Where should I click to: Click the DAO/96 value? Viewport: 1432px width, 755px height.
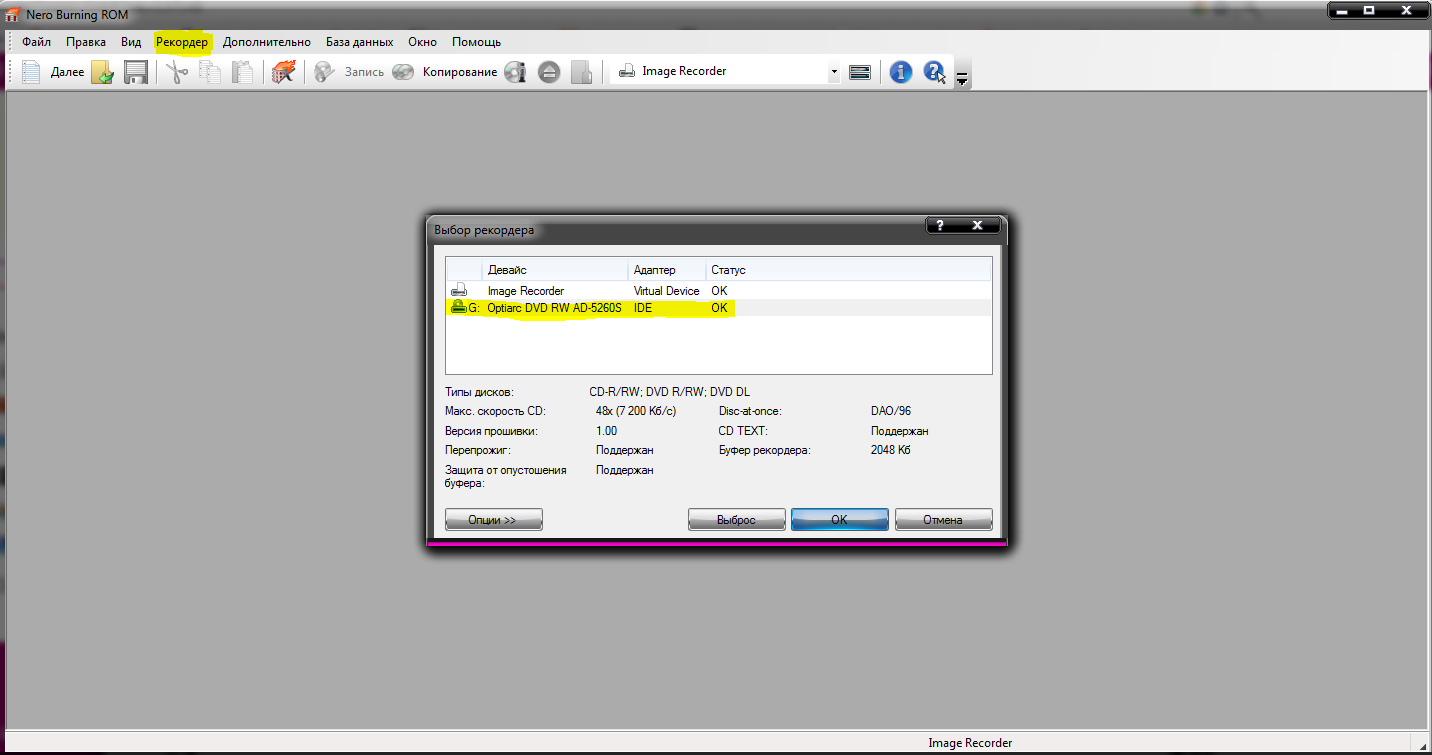[x=891, y=411]
